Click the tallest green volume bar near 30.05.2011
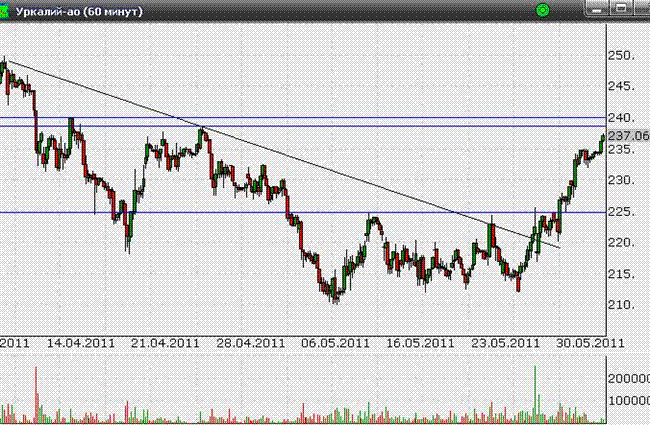The width and height of the screenshot is (650, 425). pos(535,394)
